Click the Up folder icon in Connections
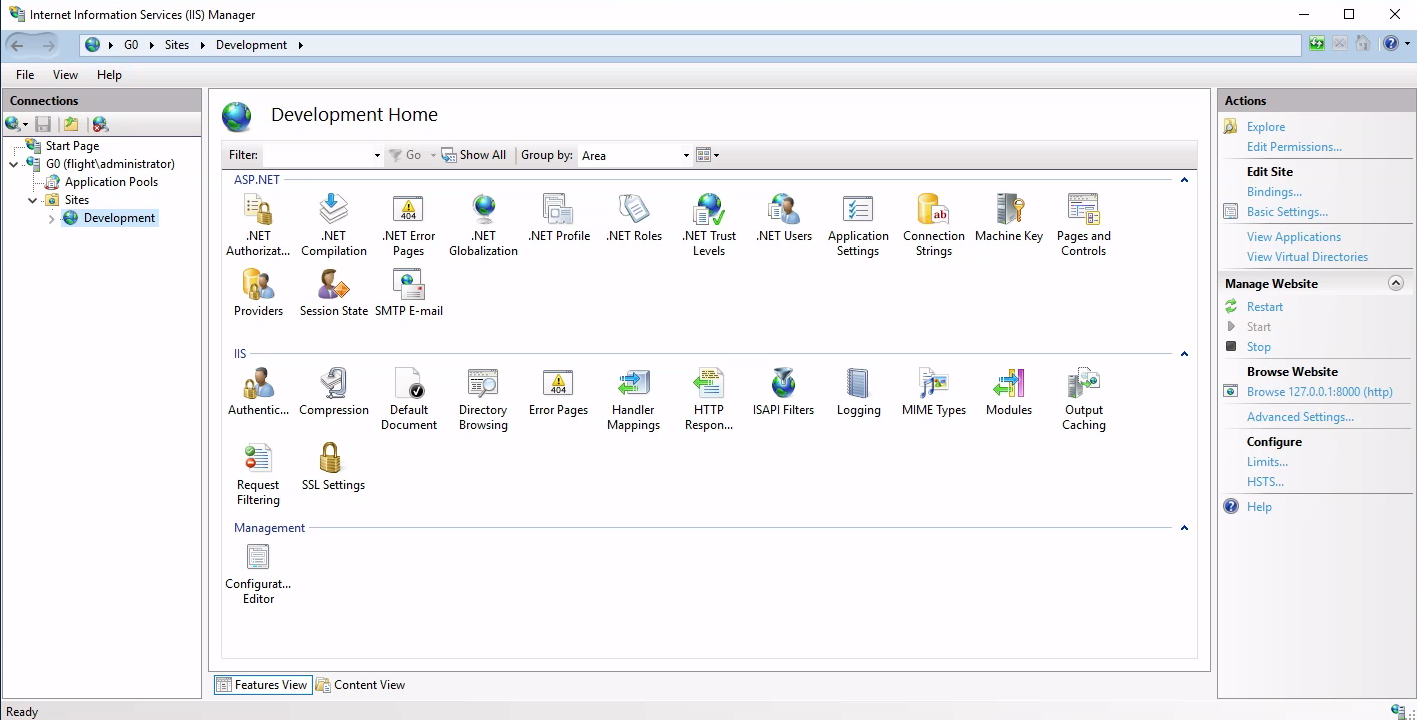This screenshot has width=1417, height=720. click(71, 124)
